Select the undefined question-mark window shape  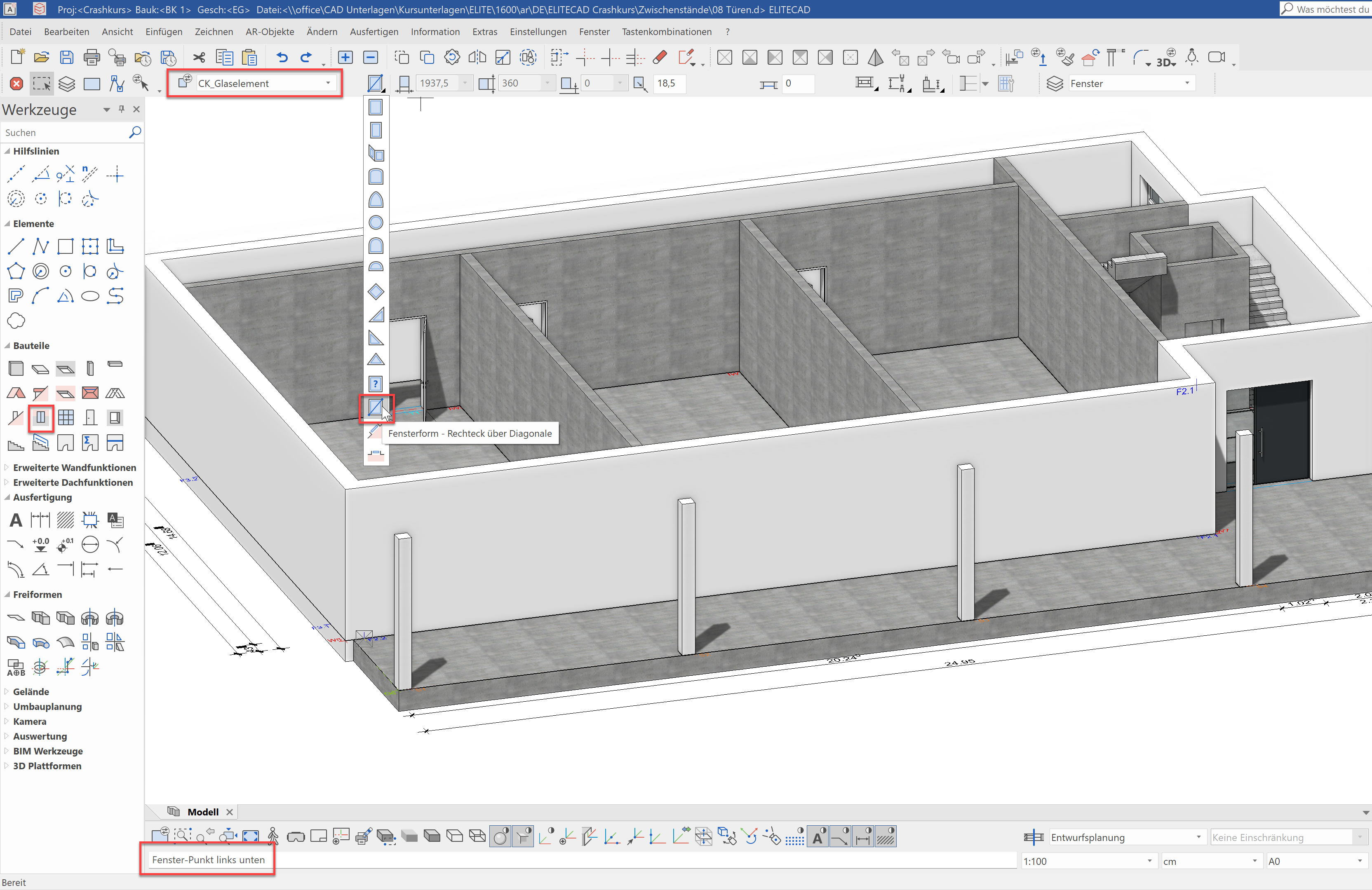[375, 383]
